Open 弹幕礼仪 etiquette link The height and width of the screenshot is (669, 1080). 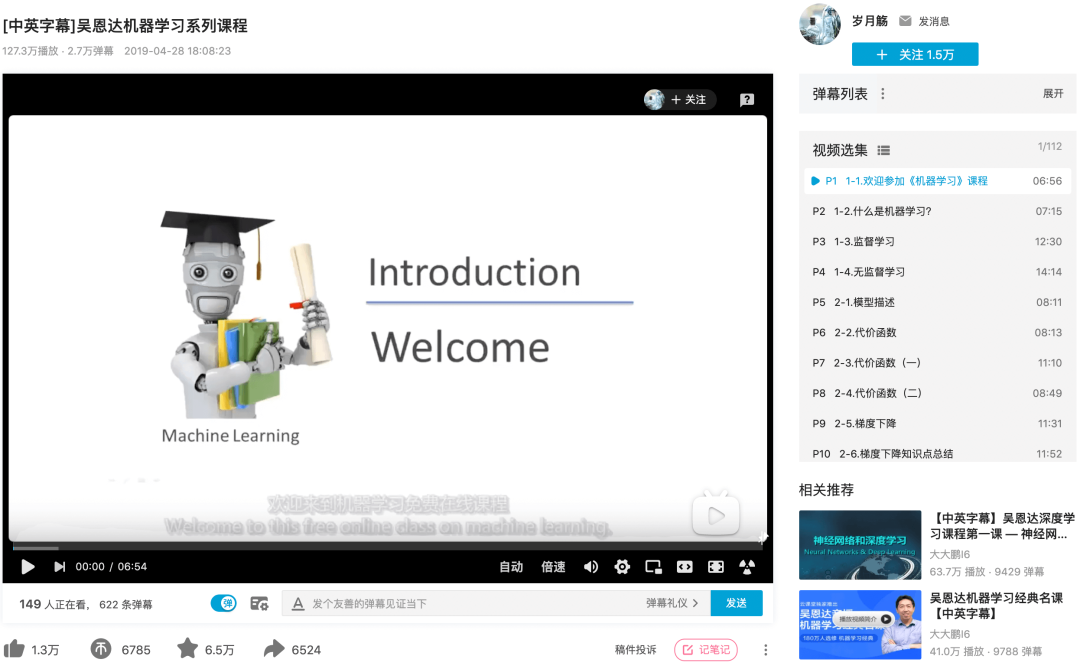click(x=672, y=603)
